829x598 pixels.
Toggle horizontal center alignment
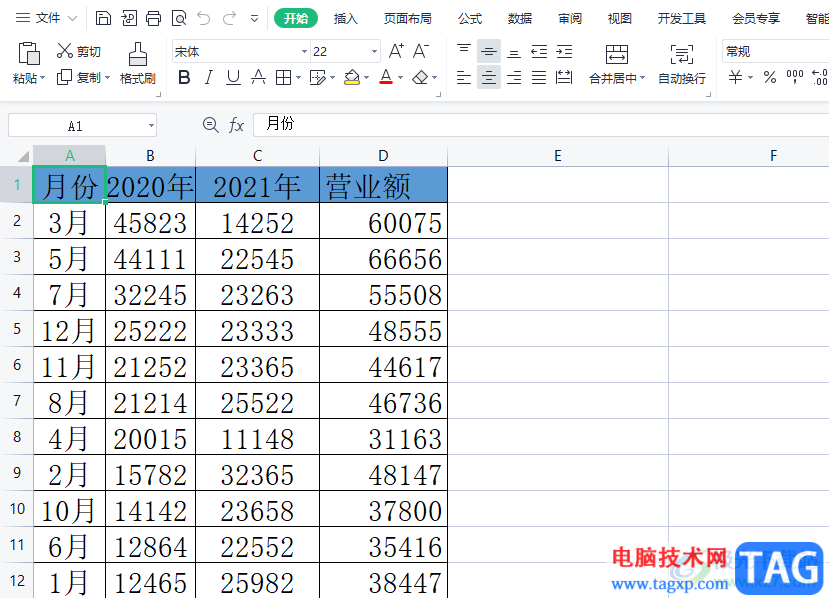click(489, 78)
